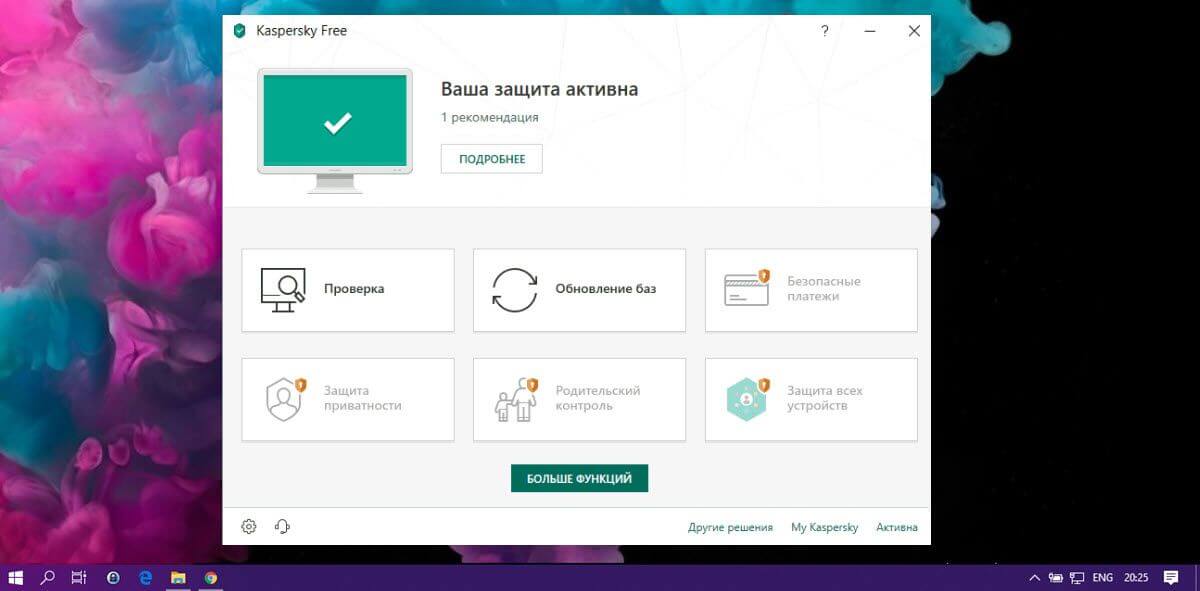The width and height of the screenshot is (1200, 591).
Task: Open Task View on the taskbar
Action: coord(78,577)
